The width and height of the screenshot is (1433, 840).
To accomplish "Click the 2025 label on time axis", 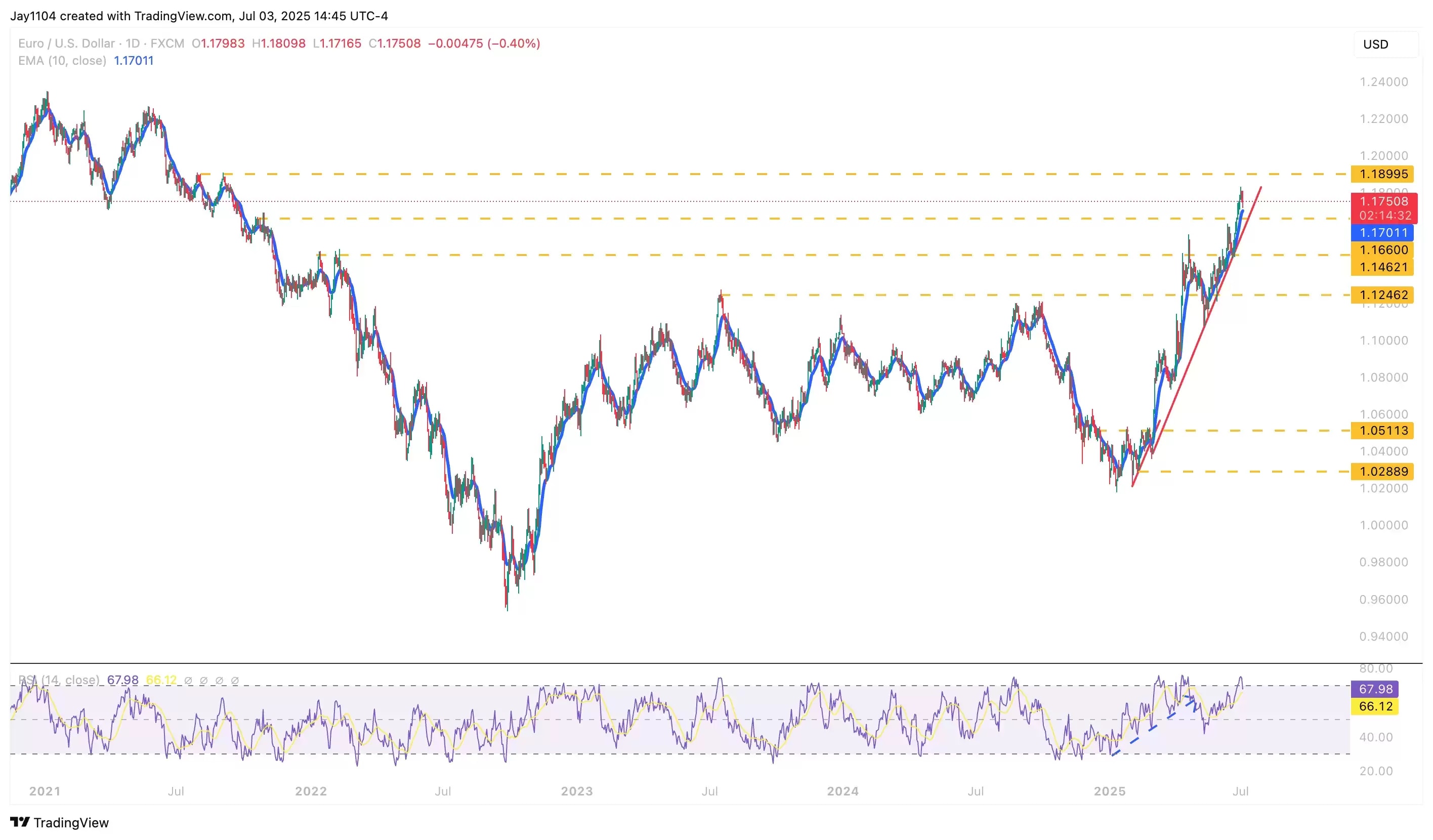I will pos(1110,791).
